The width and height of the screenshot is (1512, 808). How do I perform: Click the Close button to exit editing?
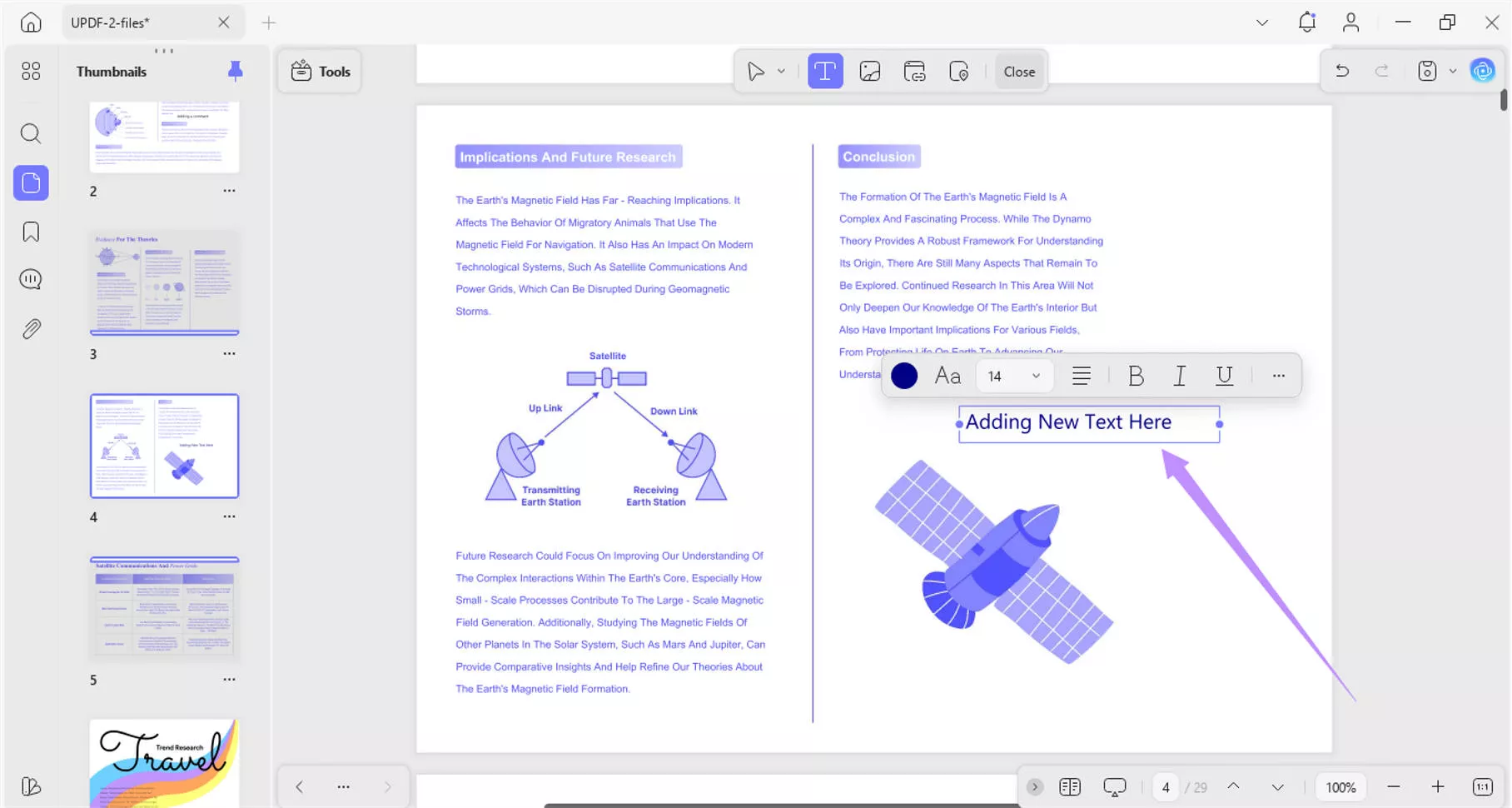point(1018,71)
